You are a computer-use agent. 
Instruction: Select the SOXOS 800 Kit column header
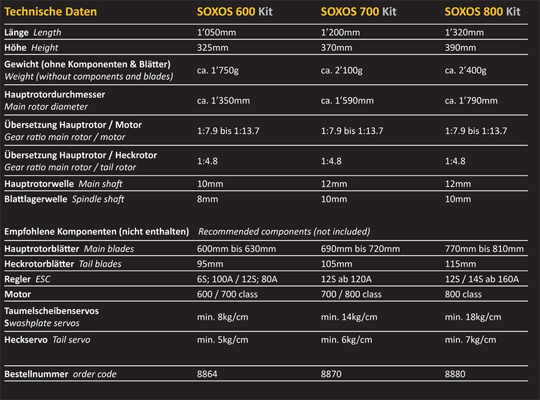click(482, 12)
